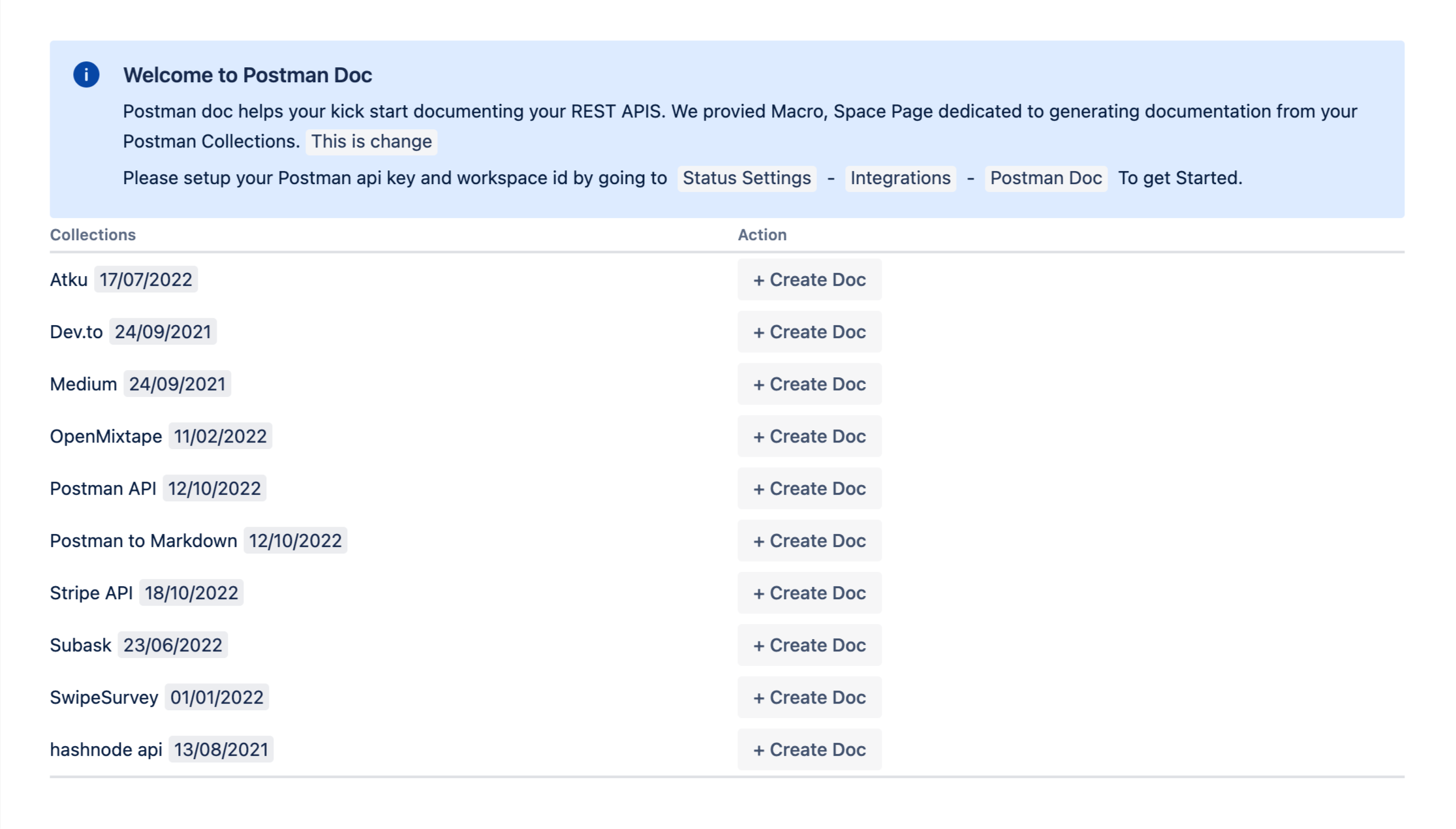Create a doc for Postman to Markdown

[x=809, y=540]
